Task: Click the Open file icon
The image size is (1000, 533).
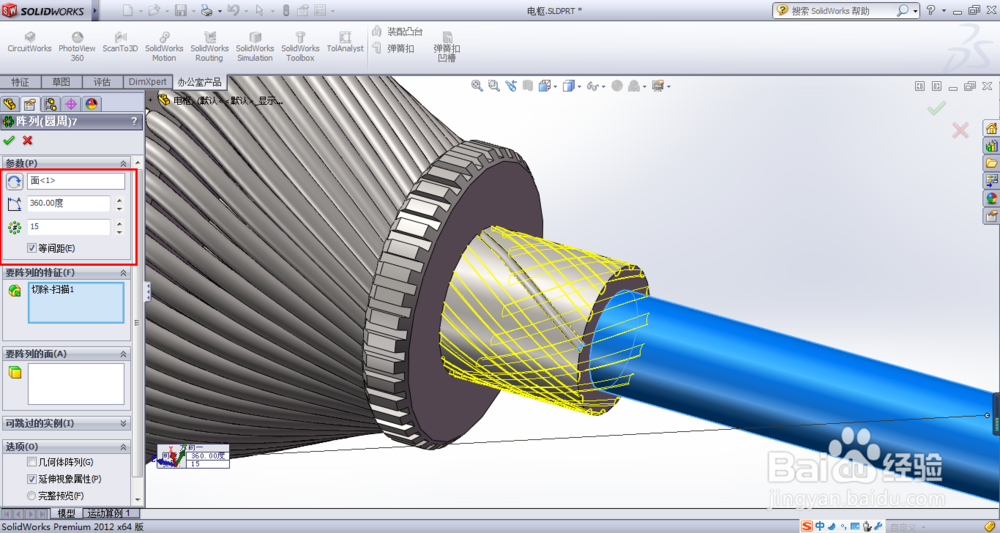Action: (x=153, y=10)
